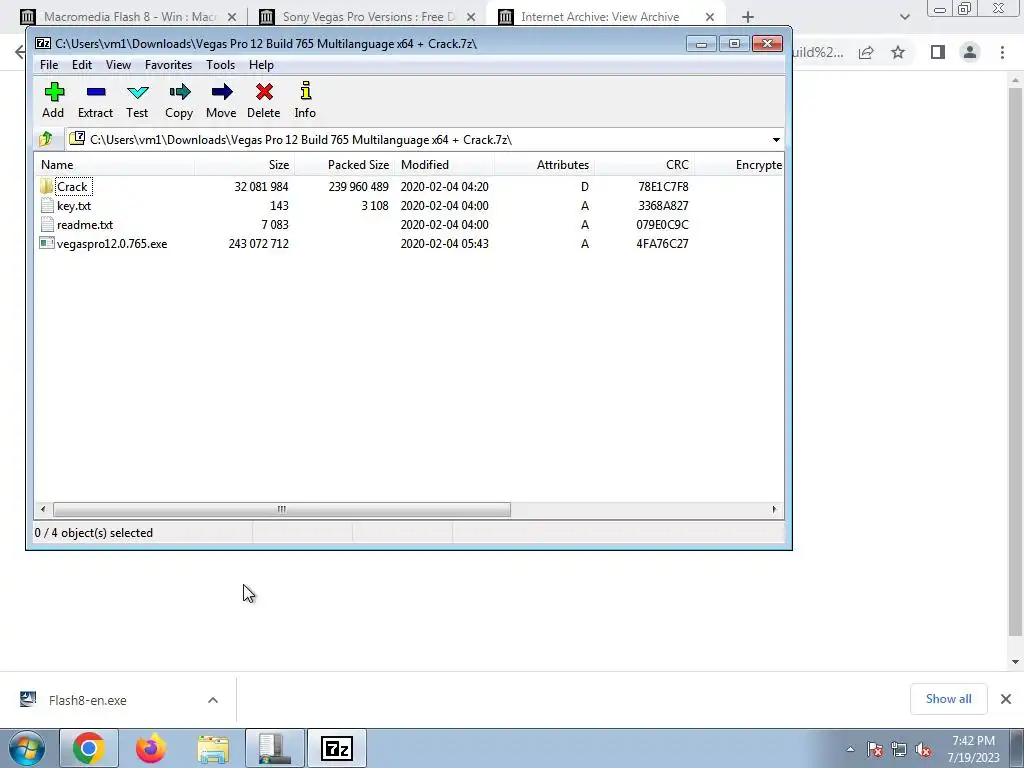Select the key.txt file name
The height and width of the screenshot is (768, 1024).
coord(74,206)
